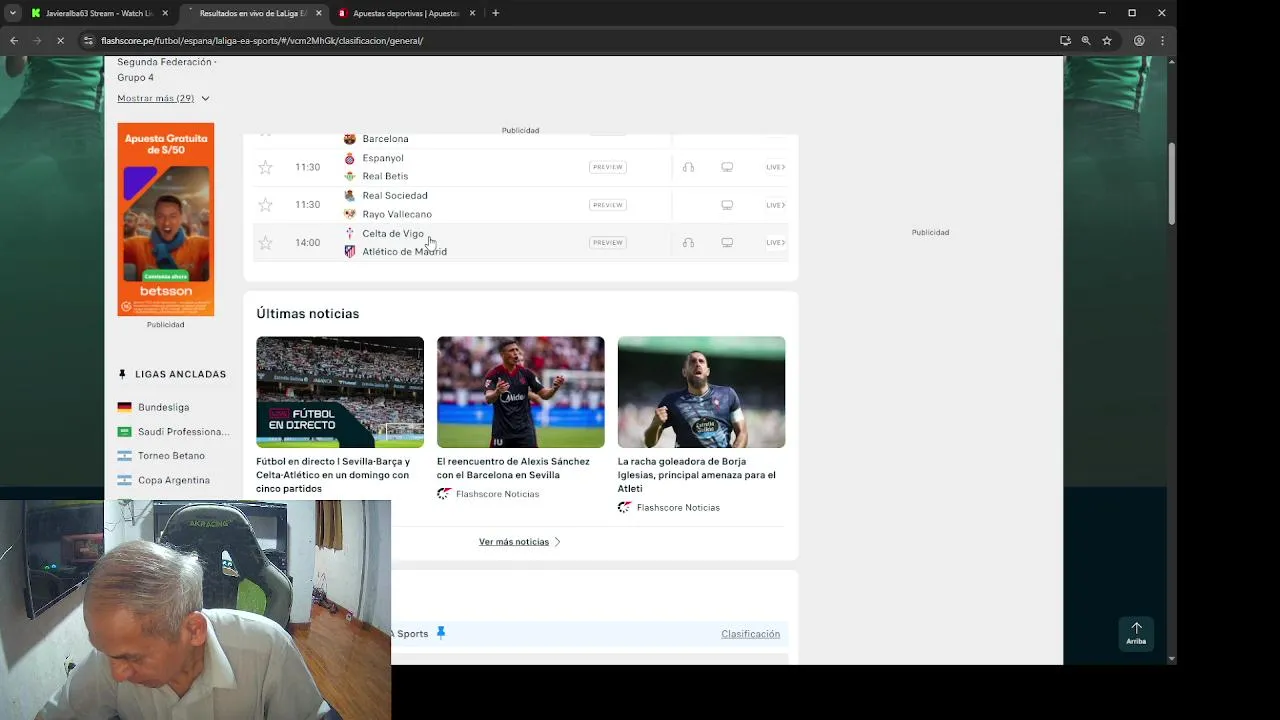Open the tab search dropdown arrow
The height and width of the screenshot is (720, 1280).
tap(12, 13)
